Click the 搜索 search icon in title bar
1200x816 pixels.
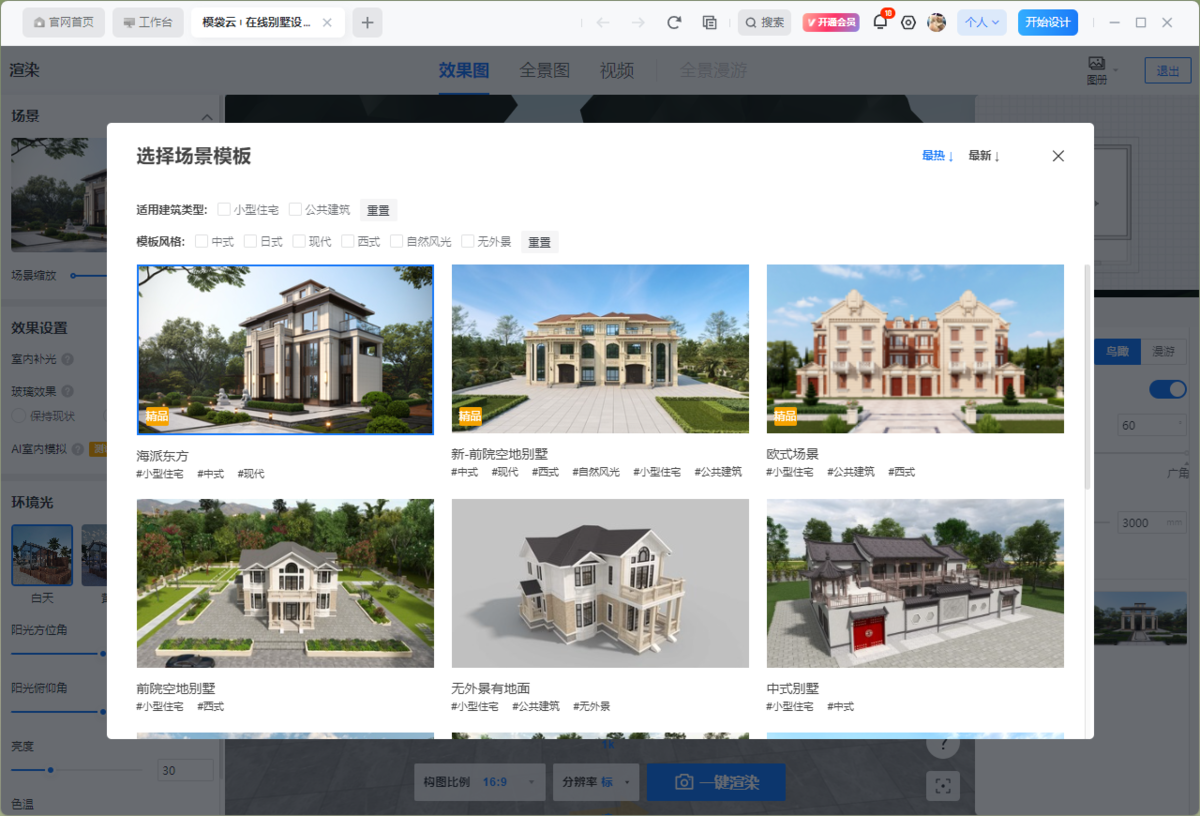tap(764, 22)
